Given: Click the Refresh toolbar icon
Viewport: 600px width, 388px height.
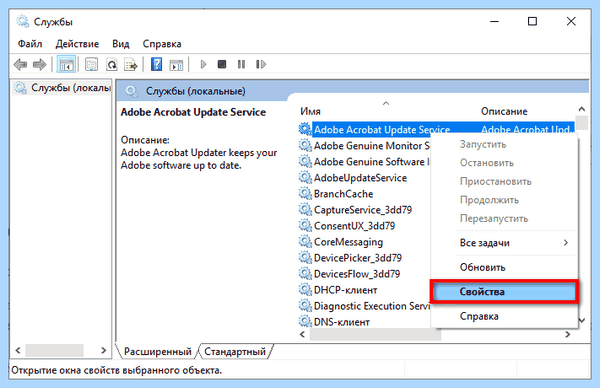Looking at the screenshot, I should click(111, 64).
